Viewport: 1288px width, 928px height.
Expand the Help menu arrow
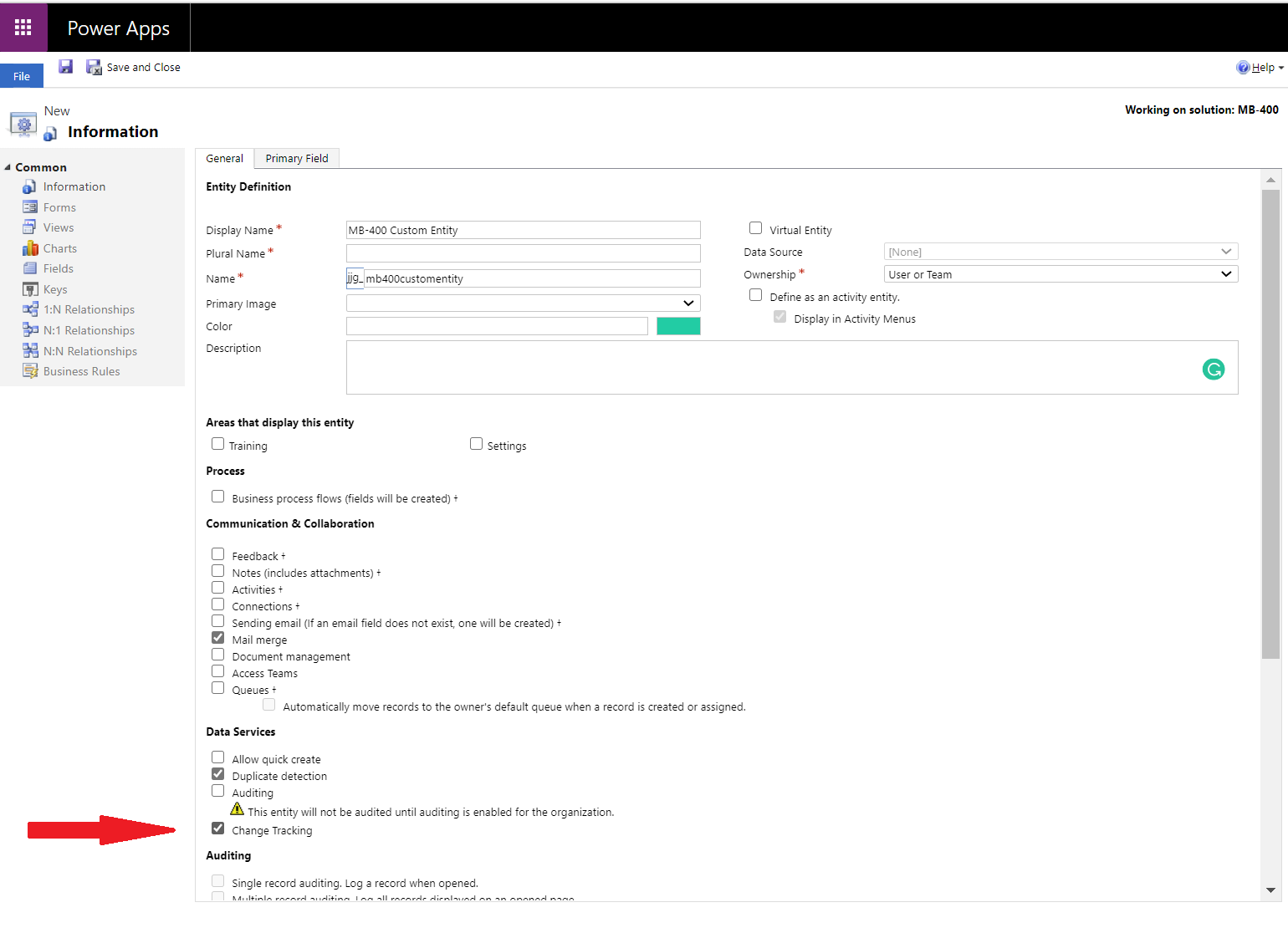click(1280, 69)
